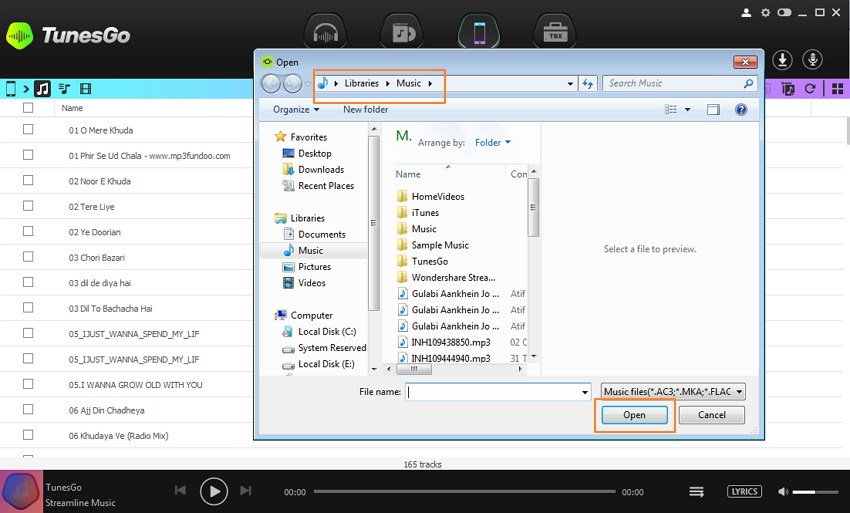Sort by the Name column header in dialog

pos(408,174)
